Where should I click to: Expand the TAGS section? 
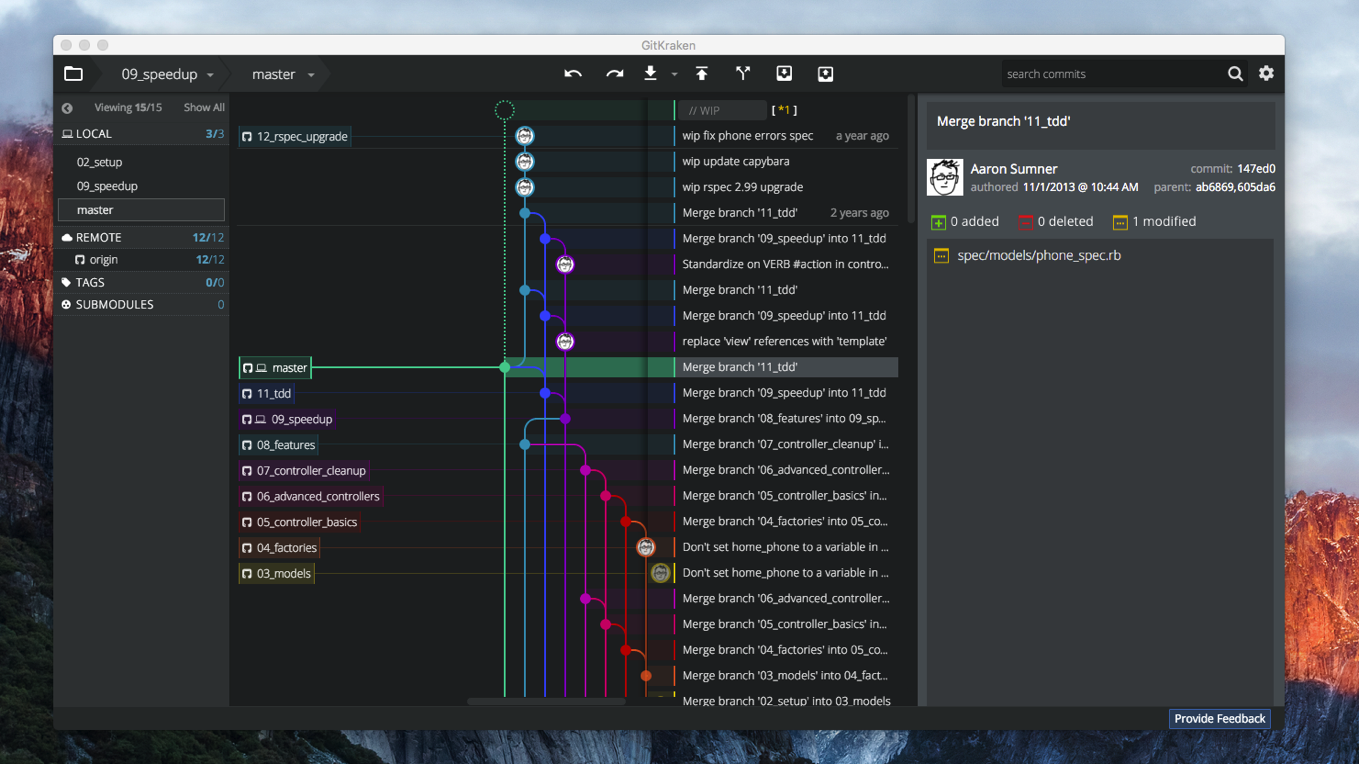[142, 283]
